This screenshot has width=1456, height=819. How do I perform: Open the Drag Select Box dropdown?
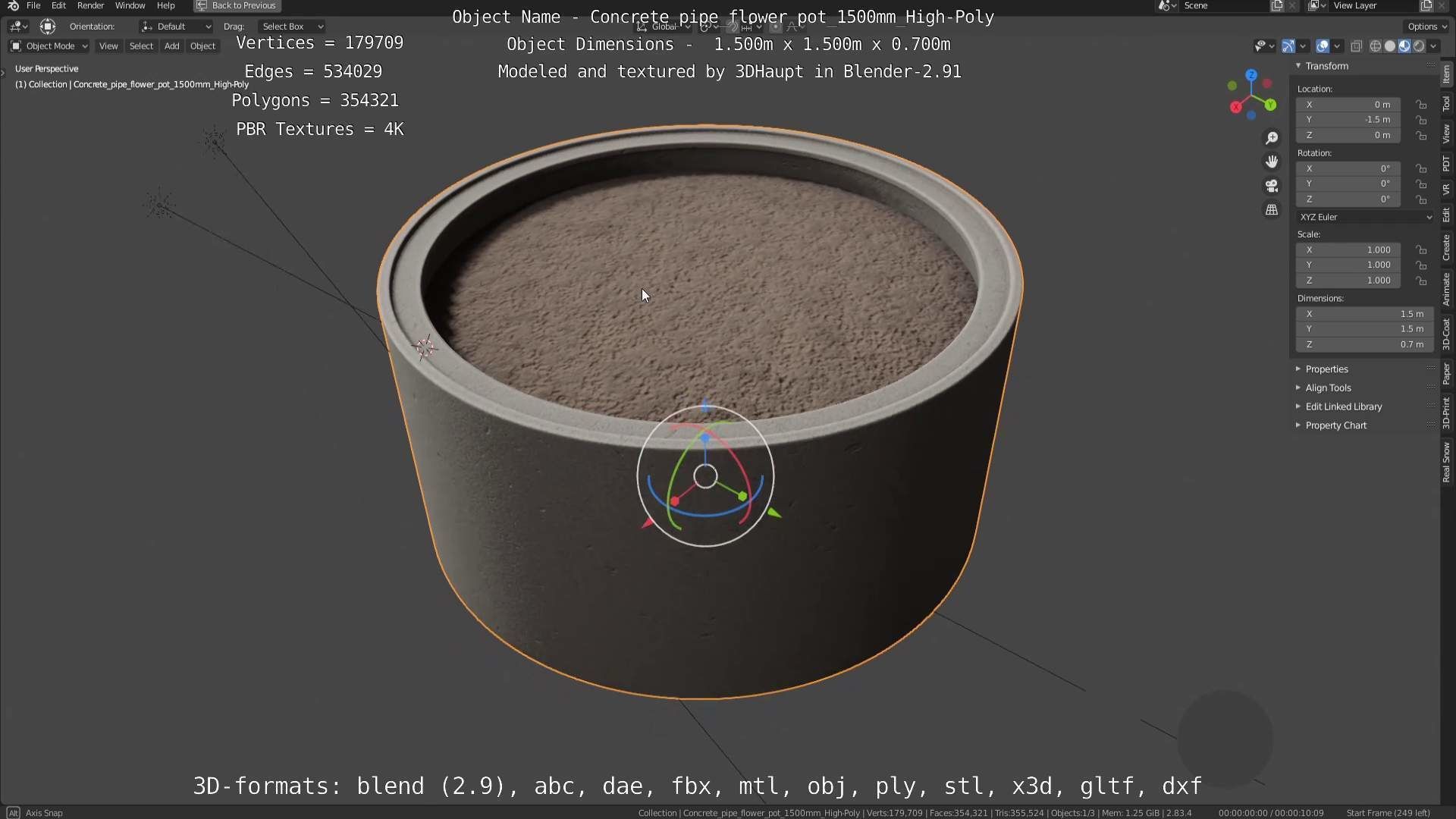click(291, 27)
